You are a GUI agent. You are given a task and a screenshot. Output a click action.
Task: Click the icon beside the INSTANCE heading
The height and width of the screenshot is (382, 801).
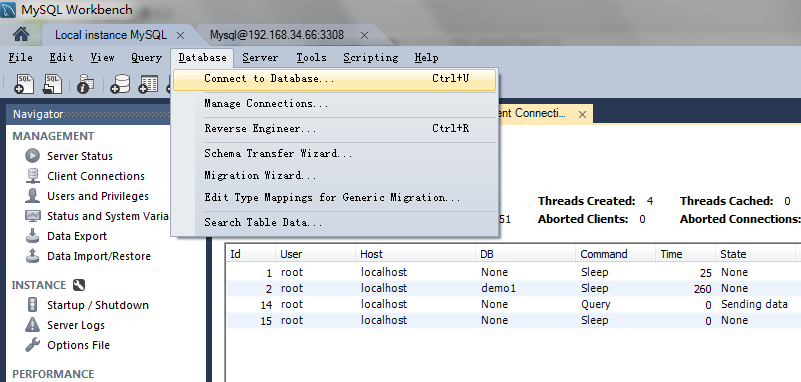pos(79,285)
